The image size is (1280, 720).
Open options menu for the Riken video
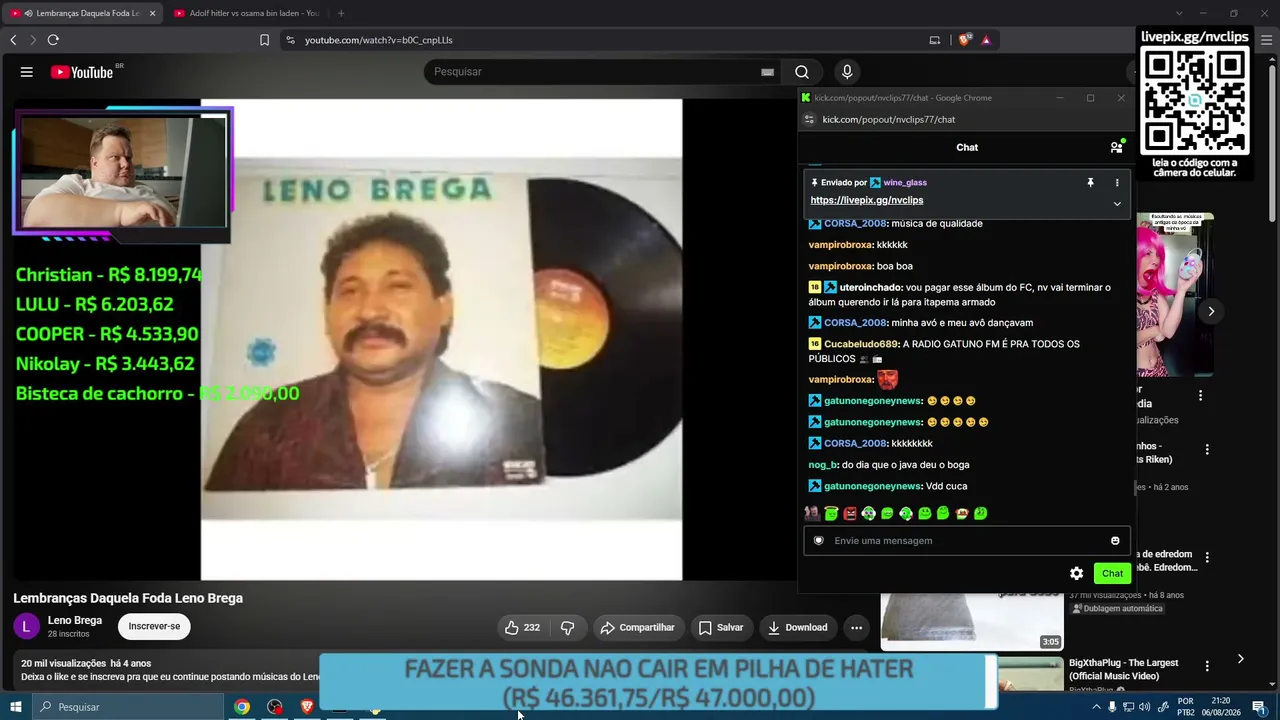click(x=1207, y=450)
